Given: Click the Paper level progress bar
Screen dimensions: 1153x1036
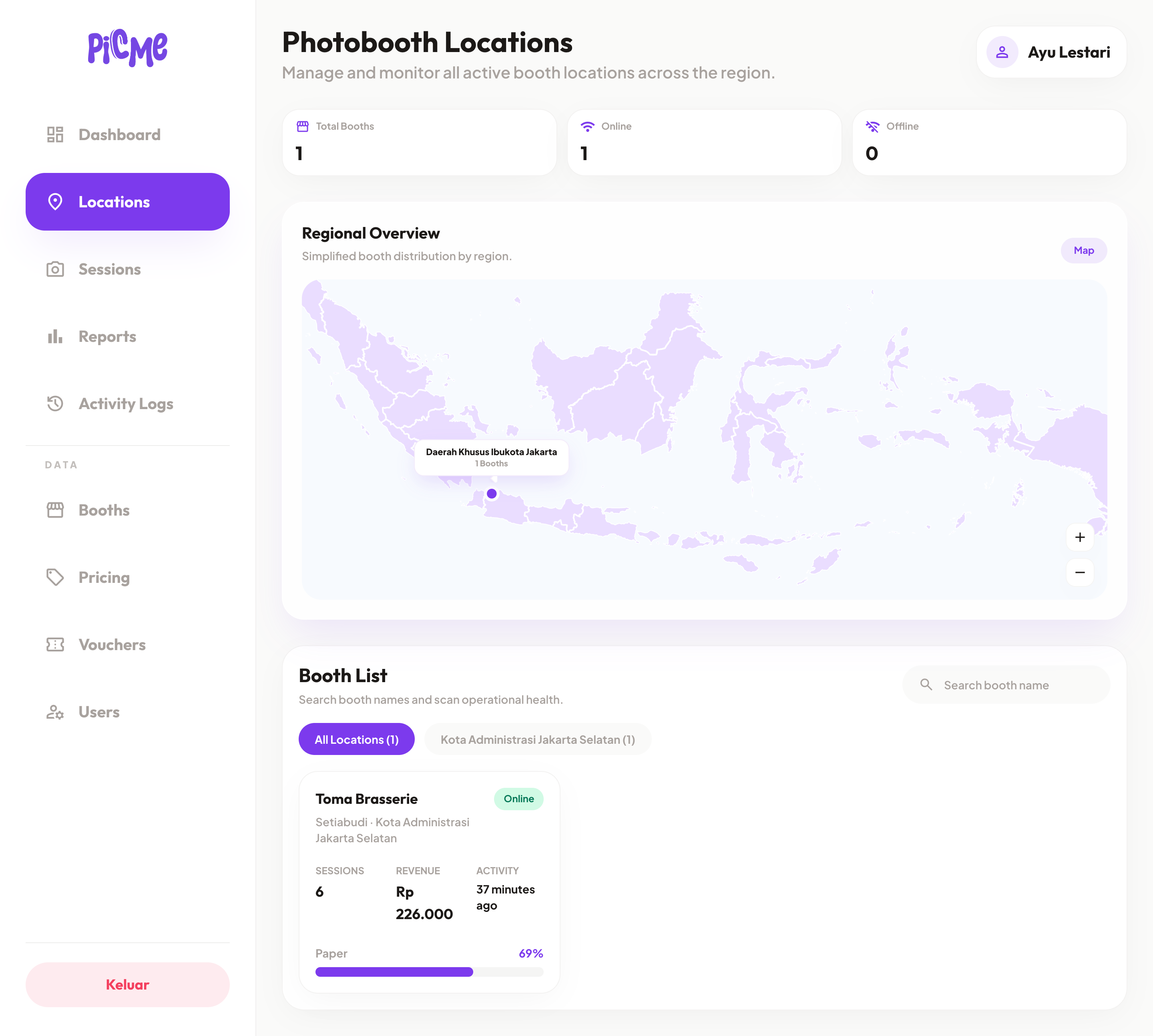Looking at the screenshot, I should [429, 972].
